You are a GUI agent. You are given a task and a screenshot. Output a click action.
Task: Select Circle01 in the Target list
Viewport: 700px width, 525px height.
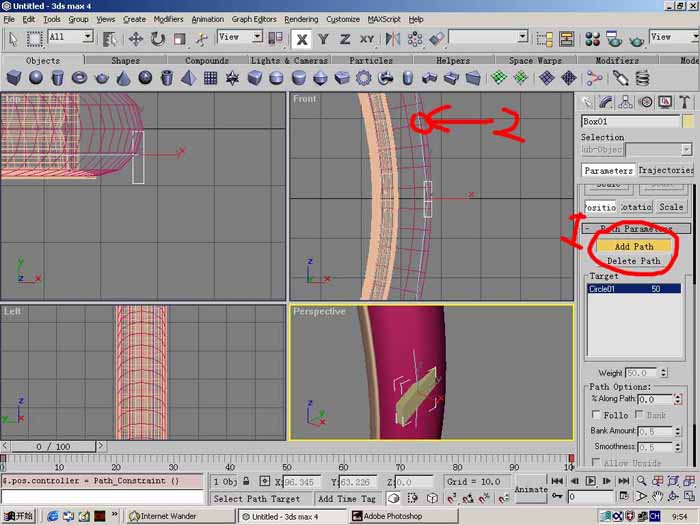[634, 289]
